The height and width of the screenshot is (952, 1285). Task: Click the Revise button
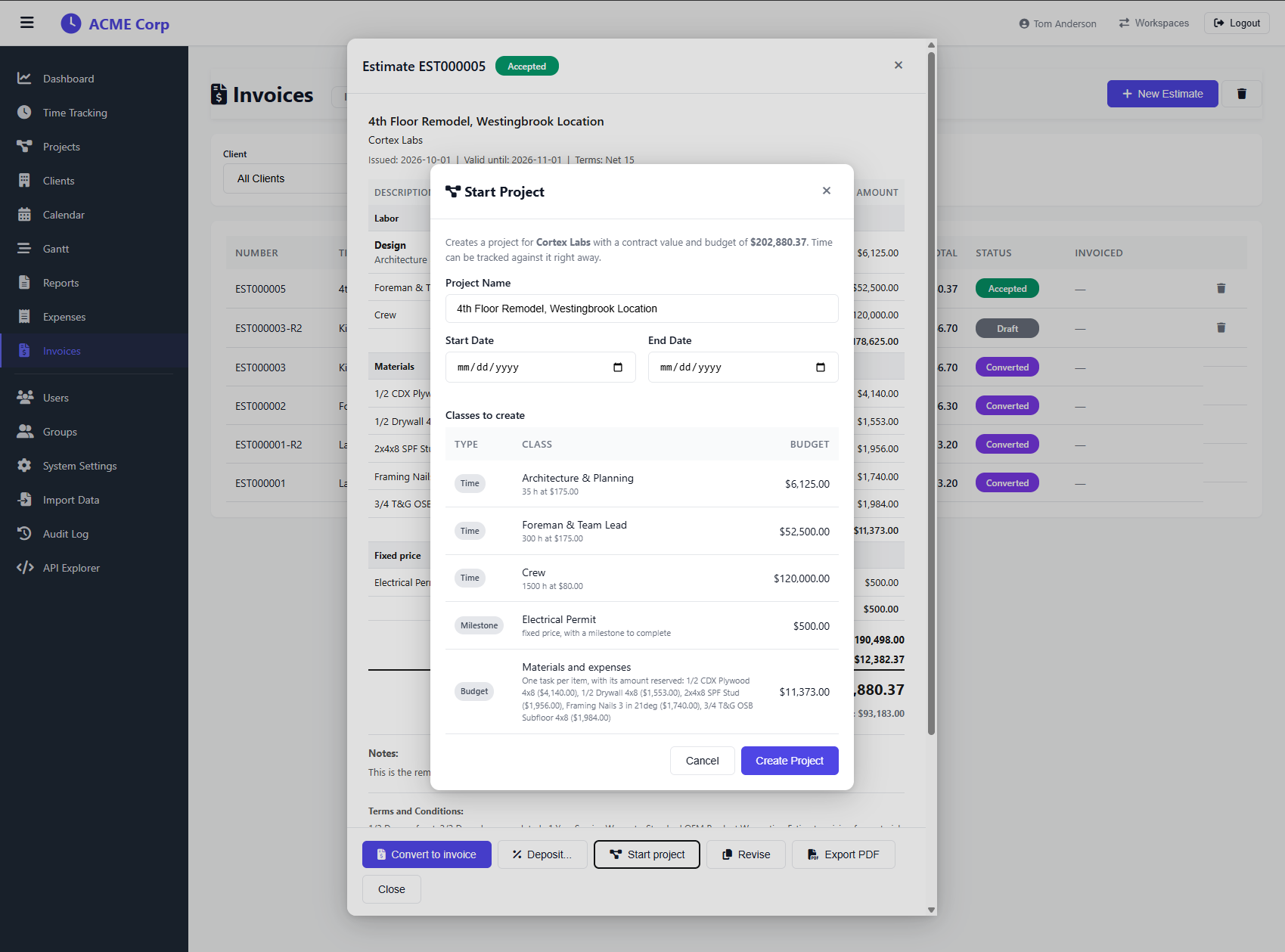746,854
